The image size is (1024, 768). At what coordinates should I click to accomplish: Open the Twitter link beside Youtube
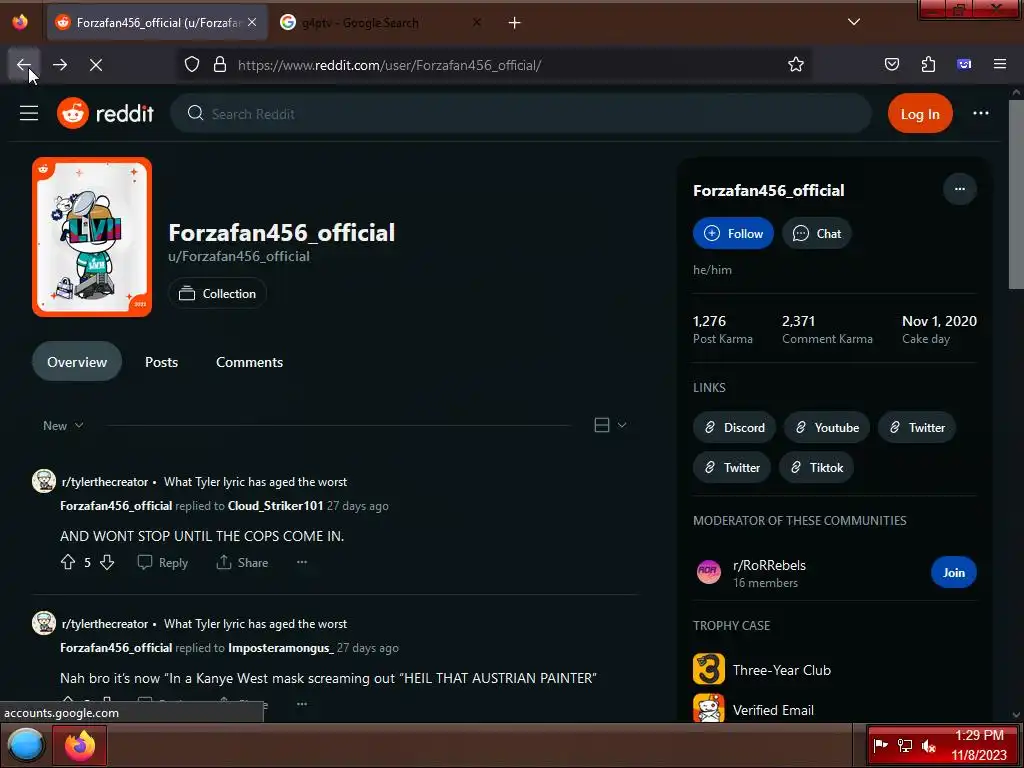coord(917,428)
